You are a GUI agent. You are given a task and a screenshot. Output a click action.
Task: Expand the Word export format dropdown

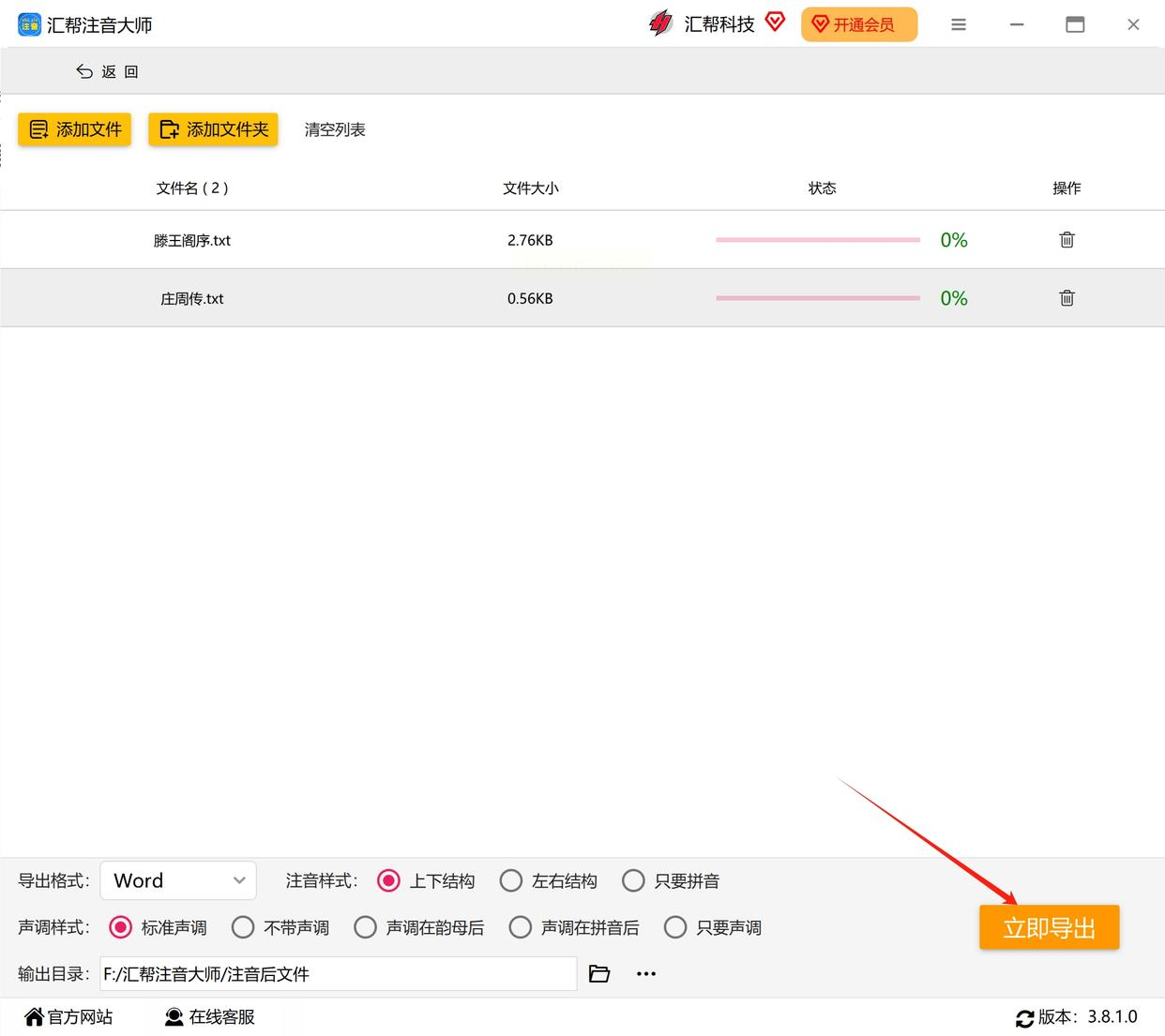coord(178,880)
